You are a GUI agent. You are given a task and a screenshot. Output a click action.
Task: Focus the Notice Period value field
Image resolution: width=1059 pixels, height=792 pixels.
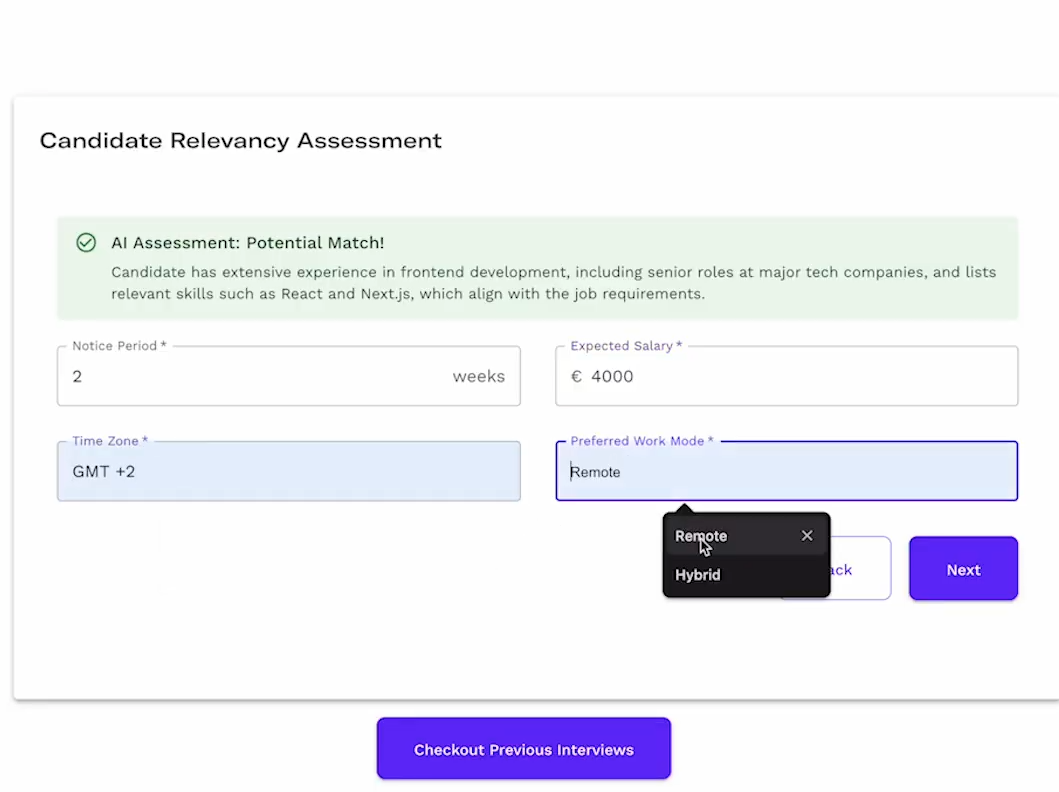[250, 377]
